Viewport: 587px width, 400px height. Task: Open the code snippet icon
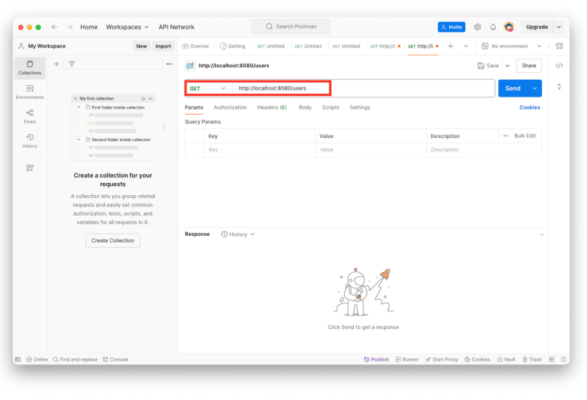click(559, 66)
